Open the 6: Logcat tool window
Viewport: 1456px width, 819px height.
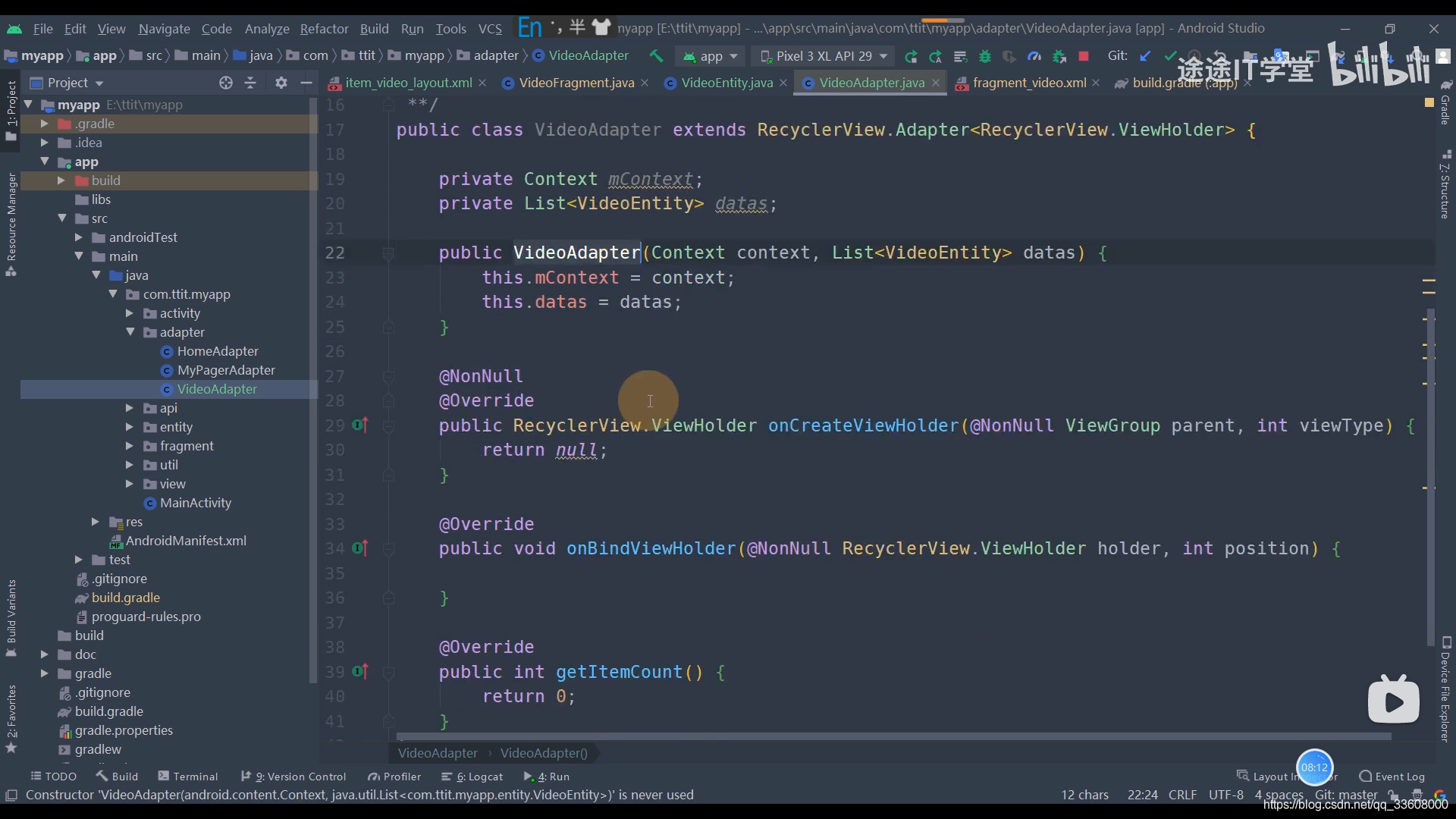point(472,777)
